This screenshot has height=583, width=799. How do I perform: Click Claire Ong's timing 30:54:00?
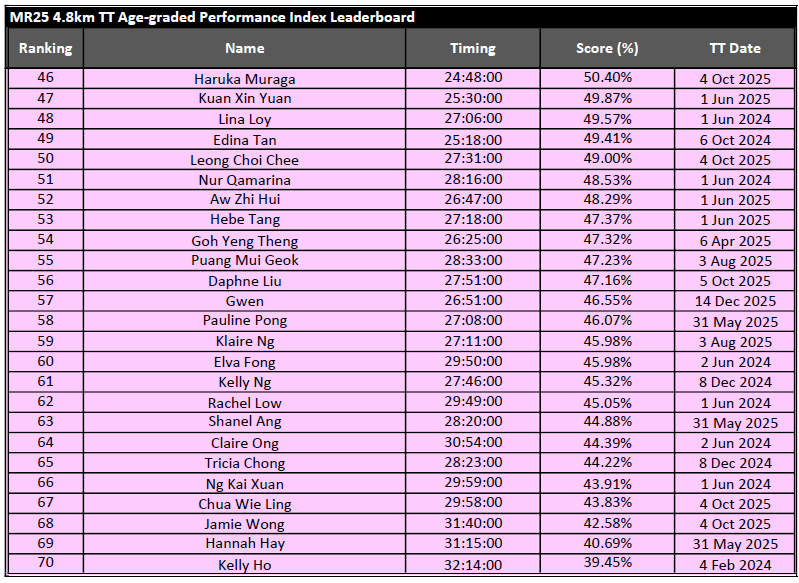pos(472,443)
